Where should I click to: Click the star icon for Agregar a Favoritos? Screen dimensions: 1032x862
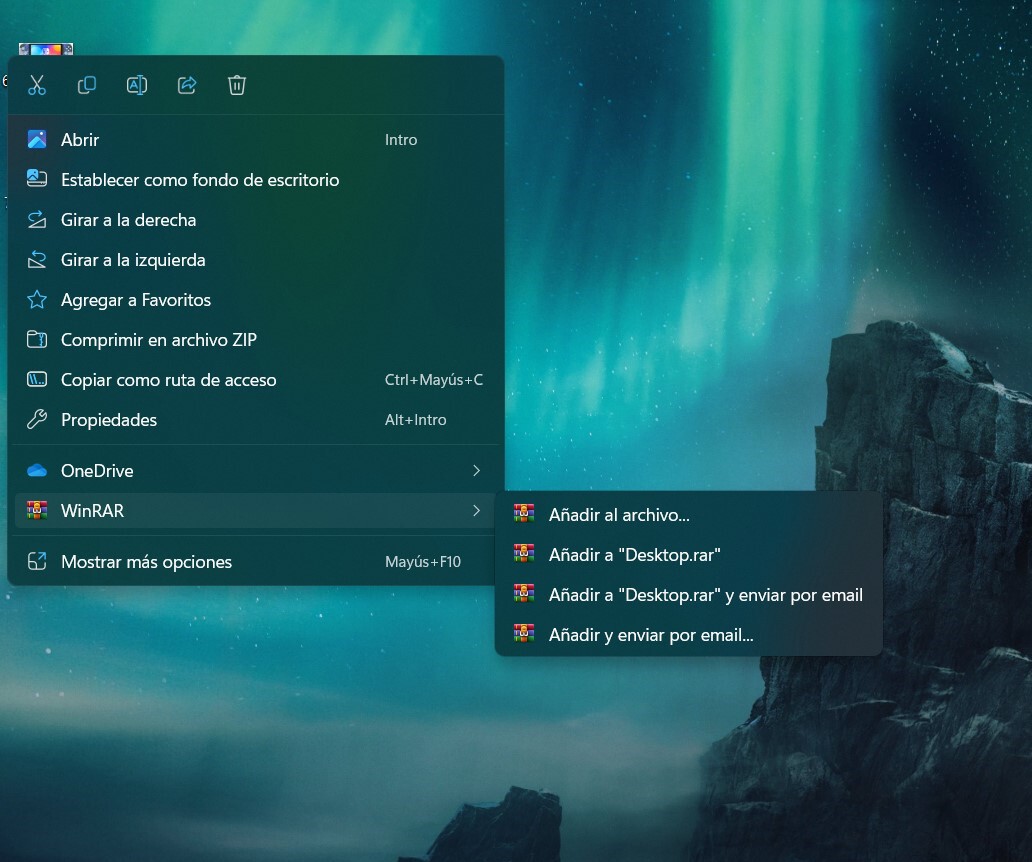pyautogui.click(x=36, y=299)
